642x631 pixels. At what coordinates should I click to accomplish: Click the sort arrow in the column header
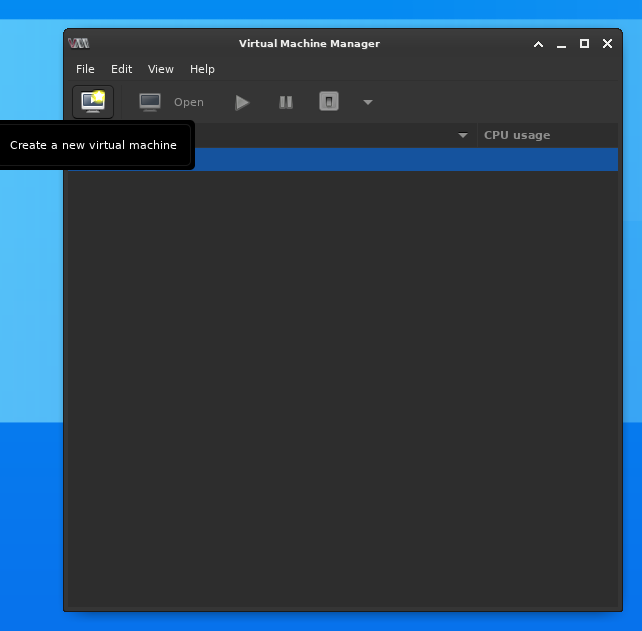(462, 135)
